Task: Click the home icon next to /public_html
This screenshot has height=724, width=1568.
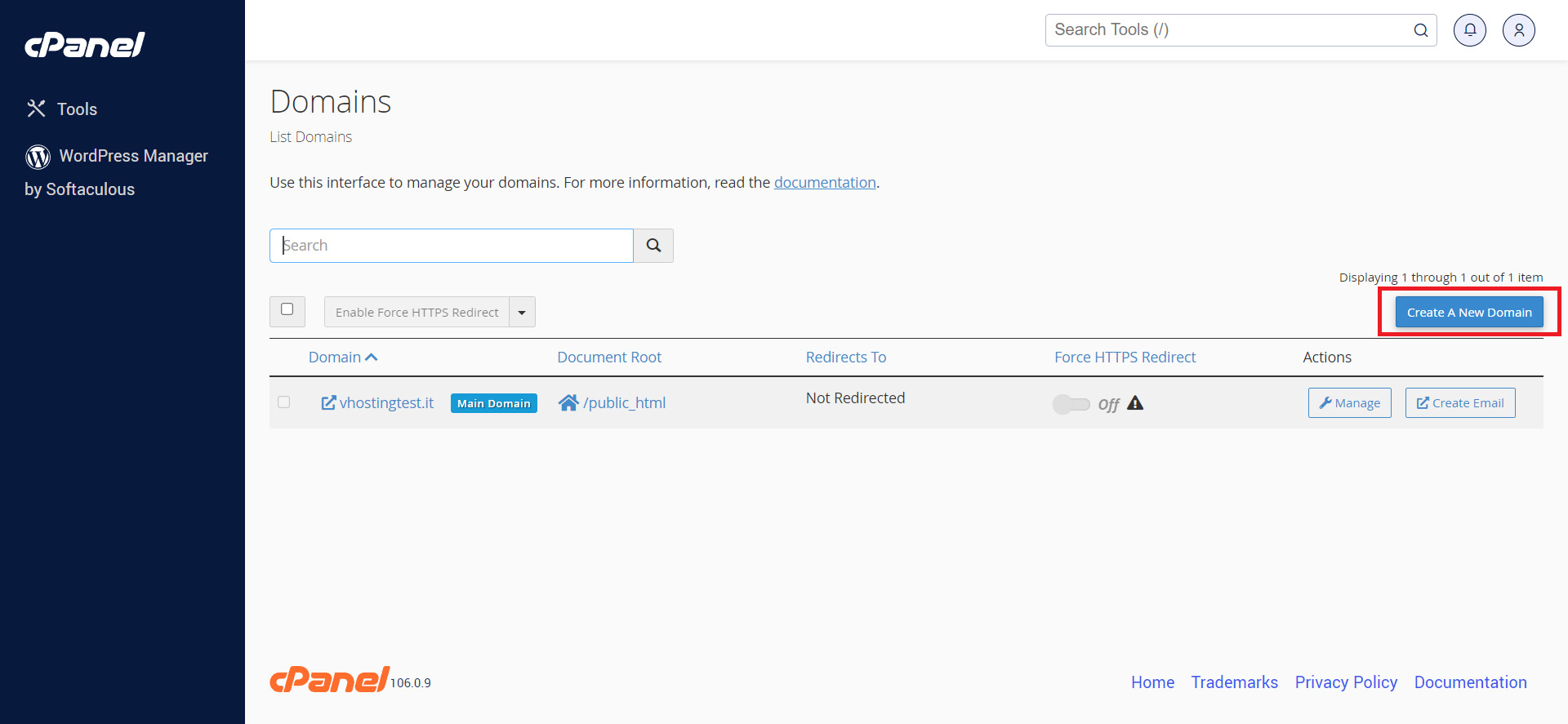Action: pyautogui.click(x=568, y=402)
